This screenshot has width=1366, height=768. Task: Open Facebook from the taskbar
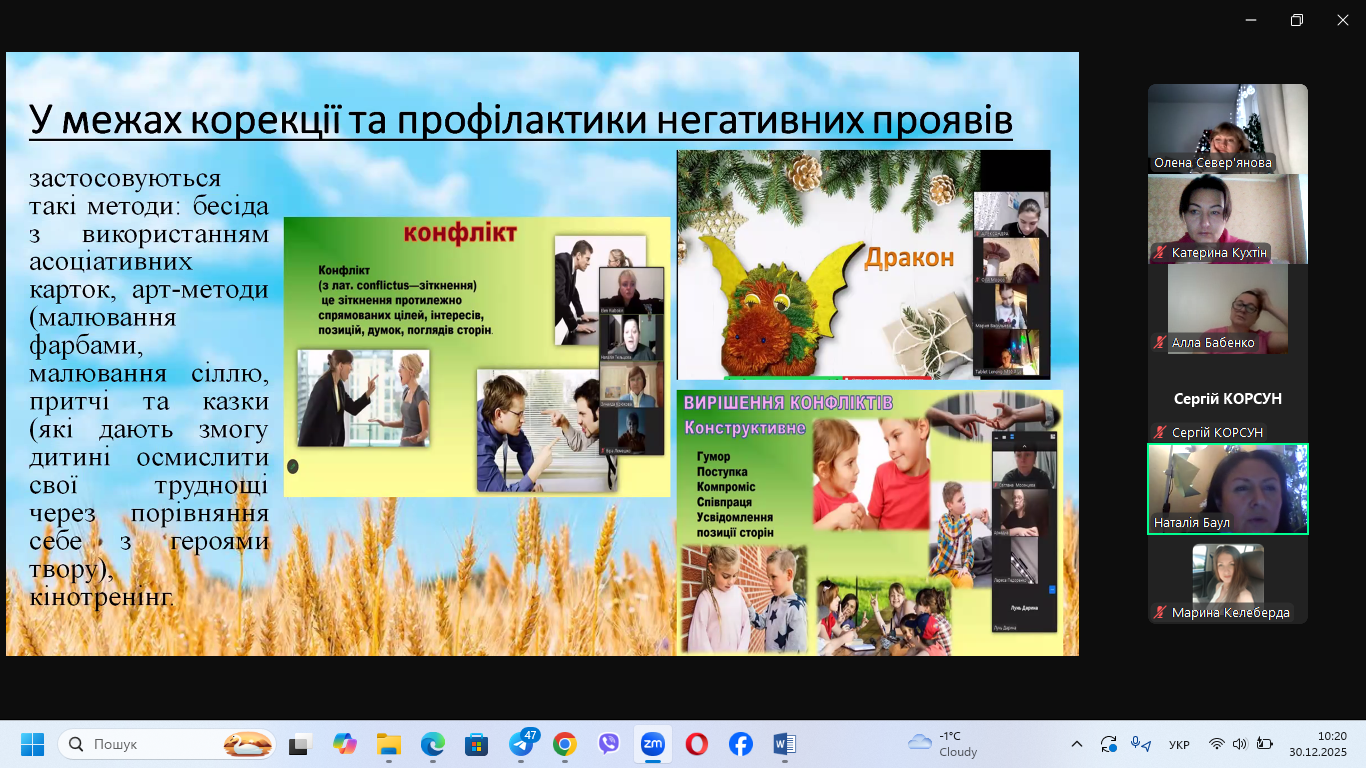[741, 744]
